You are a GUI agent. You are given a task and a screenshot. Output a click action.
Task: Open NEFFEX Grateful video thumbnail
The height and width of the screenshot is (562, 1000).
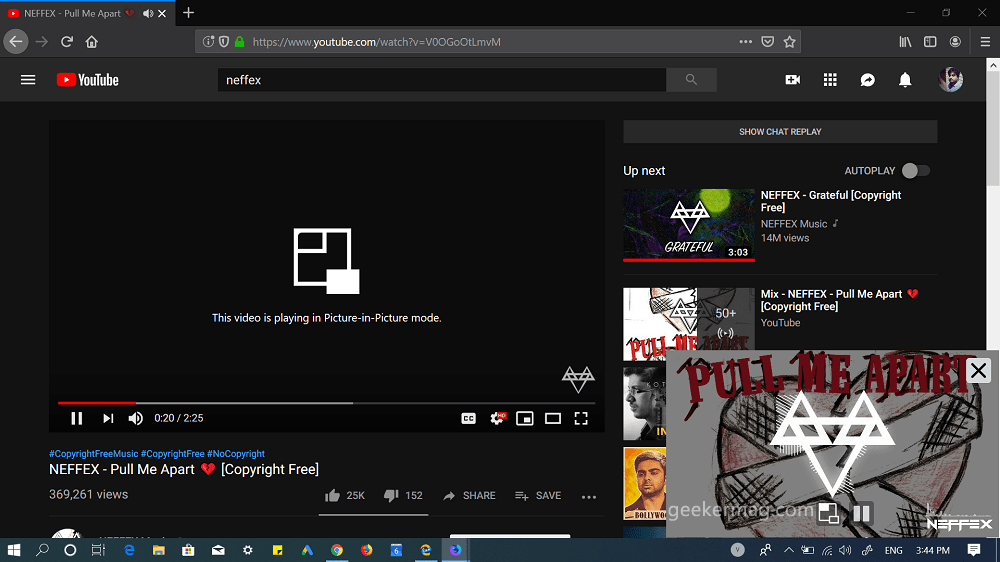click(x=689, y=225)
